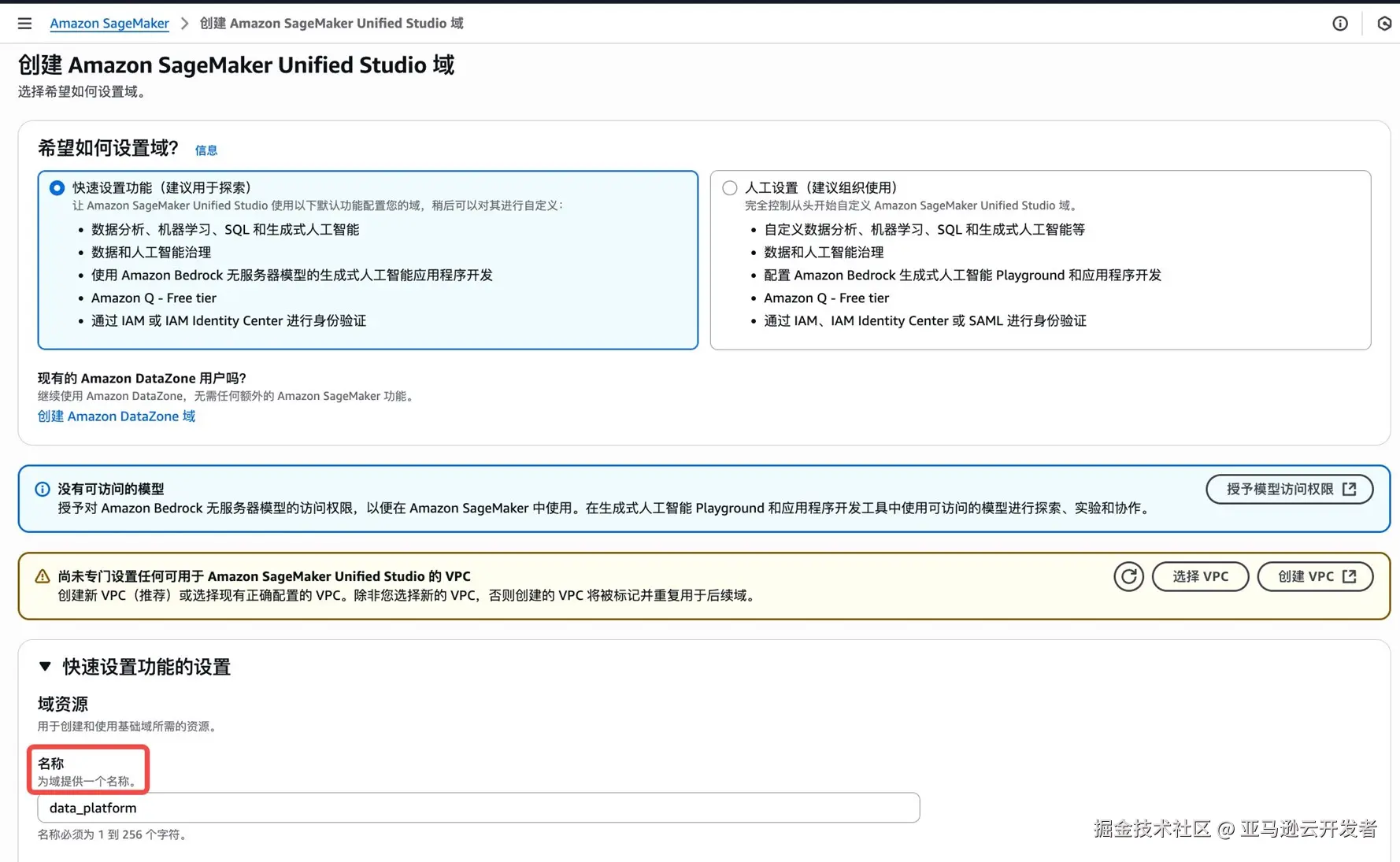Click the bullet 自定义数据分析、机器学习、SQL 和生成式人工智能等
The image size is (1400, 862).
pyautogui.click(x=924, y=230)
